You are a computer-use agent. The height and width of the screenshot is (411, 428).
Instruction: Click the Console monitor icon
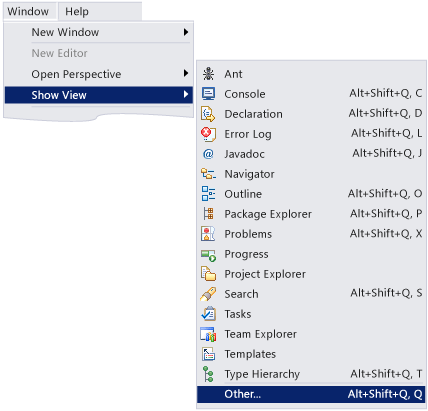208,94
